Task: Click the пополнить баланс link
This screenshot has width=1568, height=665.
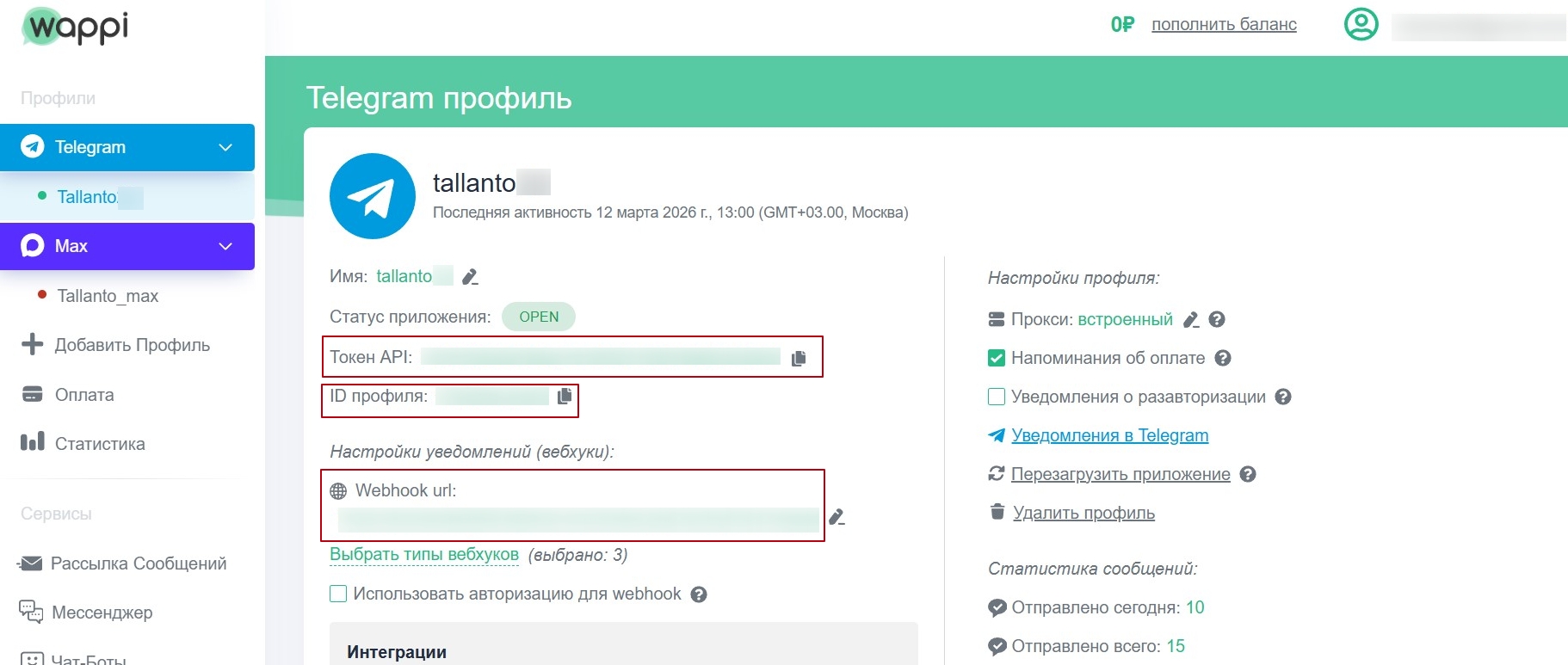Action: point(1224,24)
